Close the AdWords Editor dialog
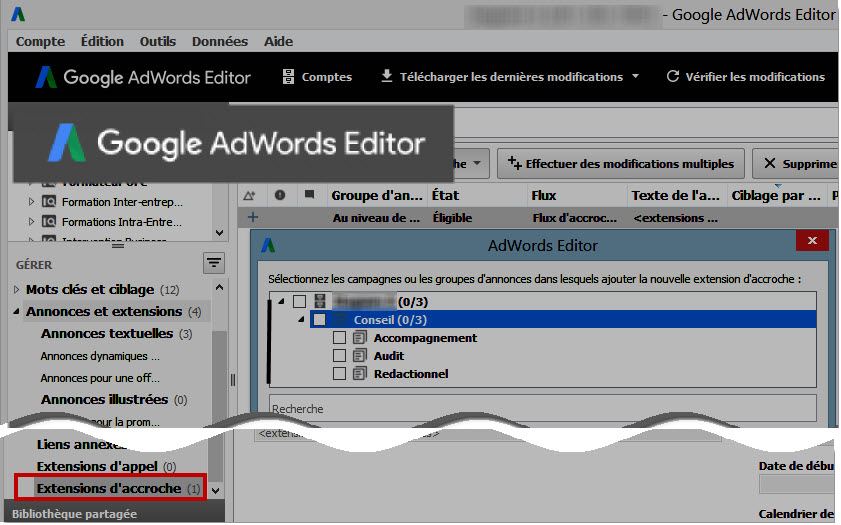The height and width of the screenshot is (525, 841). point(812,241)
